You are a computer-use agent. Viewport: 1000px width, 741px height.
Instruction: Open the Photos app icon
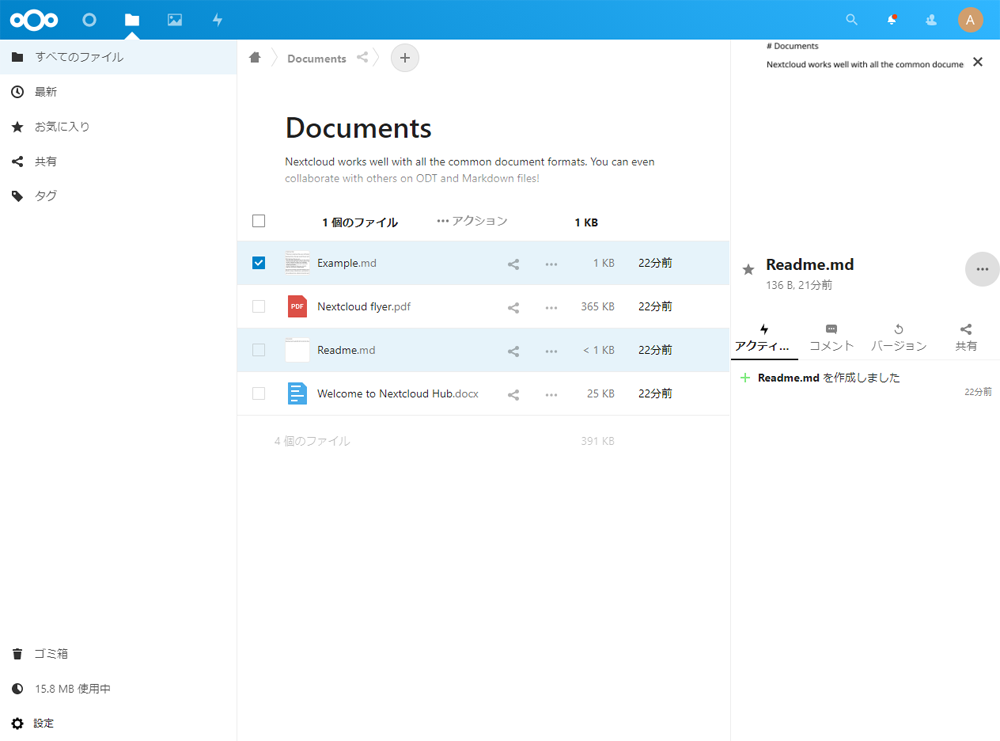[x=175, y=20]
